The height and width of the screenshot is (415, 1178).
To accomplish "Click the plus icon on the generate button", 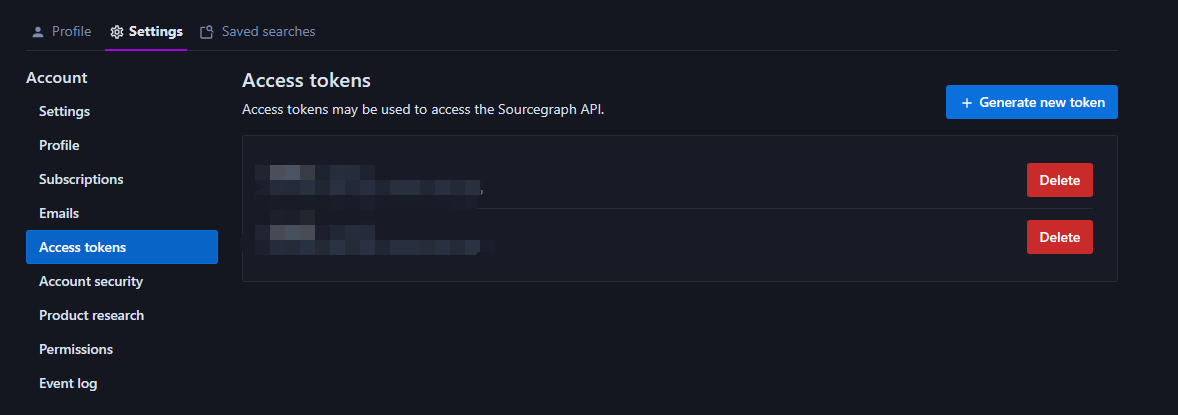I will coord(967,103).
